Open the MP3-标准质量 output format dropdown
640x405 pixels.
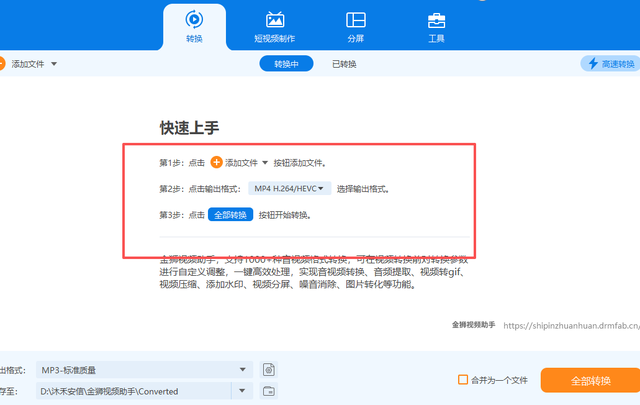pyautogui.click(x=144, y=370)
